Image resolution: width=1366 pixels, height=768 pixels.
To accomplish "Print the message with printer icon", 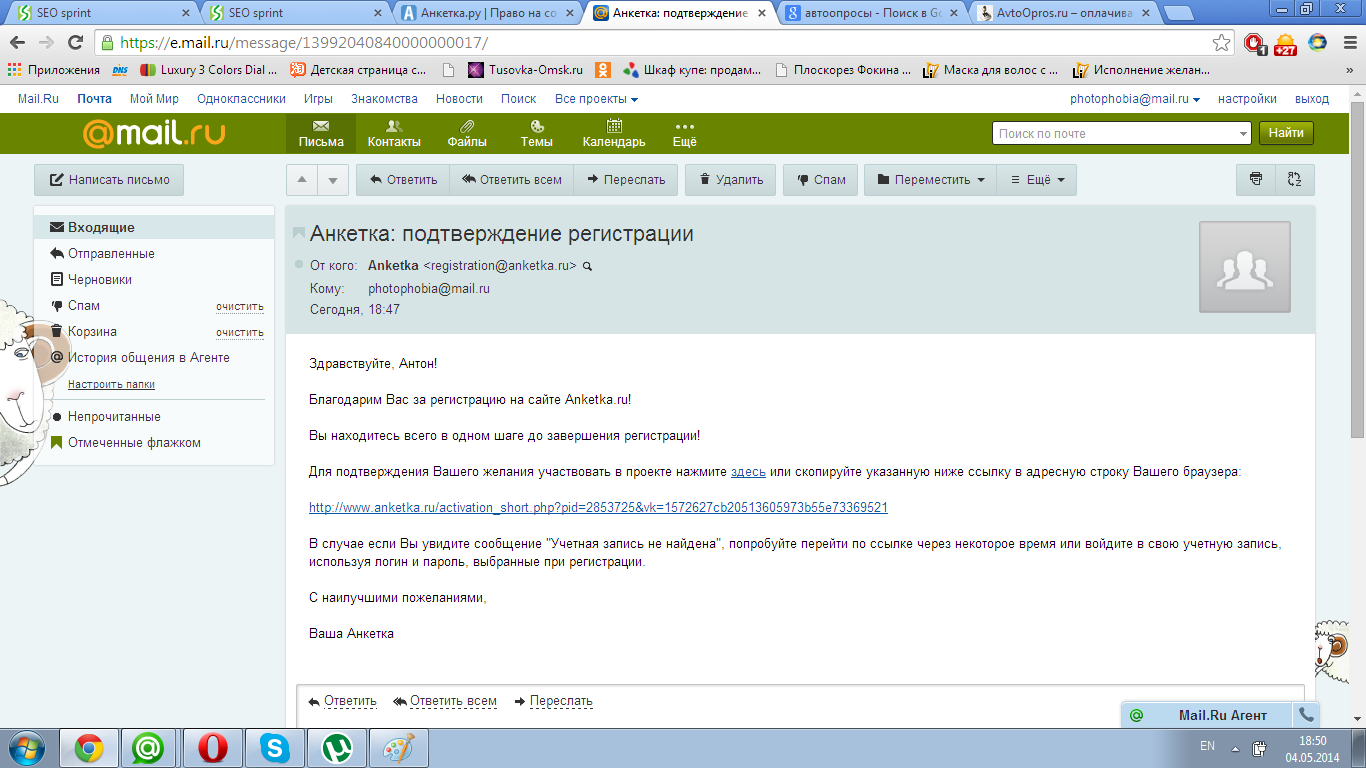I will click(1256, 180).
